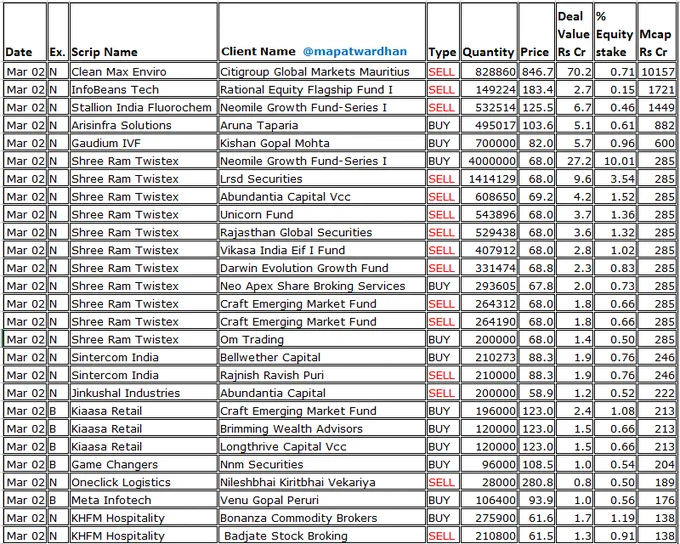Click the Clean Max Enviro cell

[144, 72]
